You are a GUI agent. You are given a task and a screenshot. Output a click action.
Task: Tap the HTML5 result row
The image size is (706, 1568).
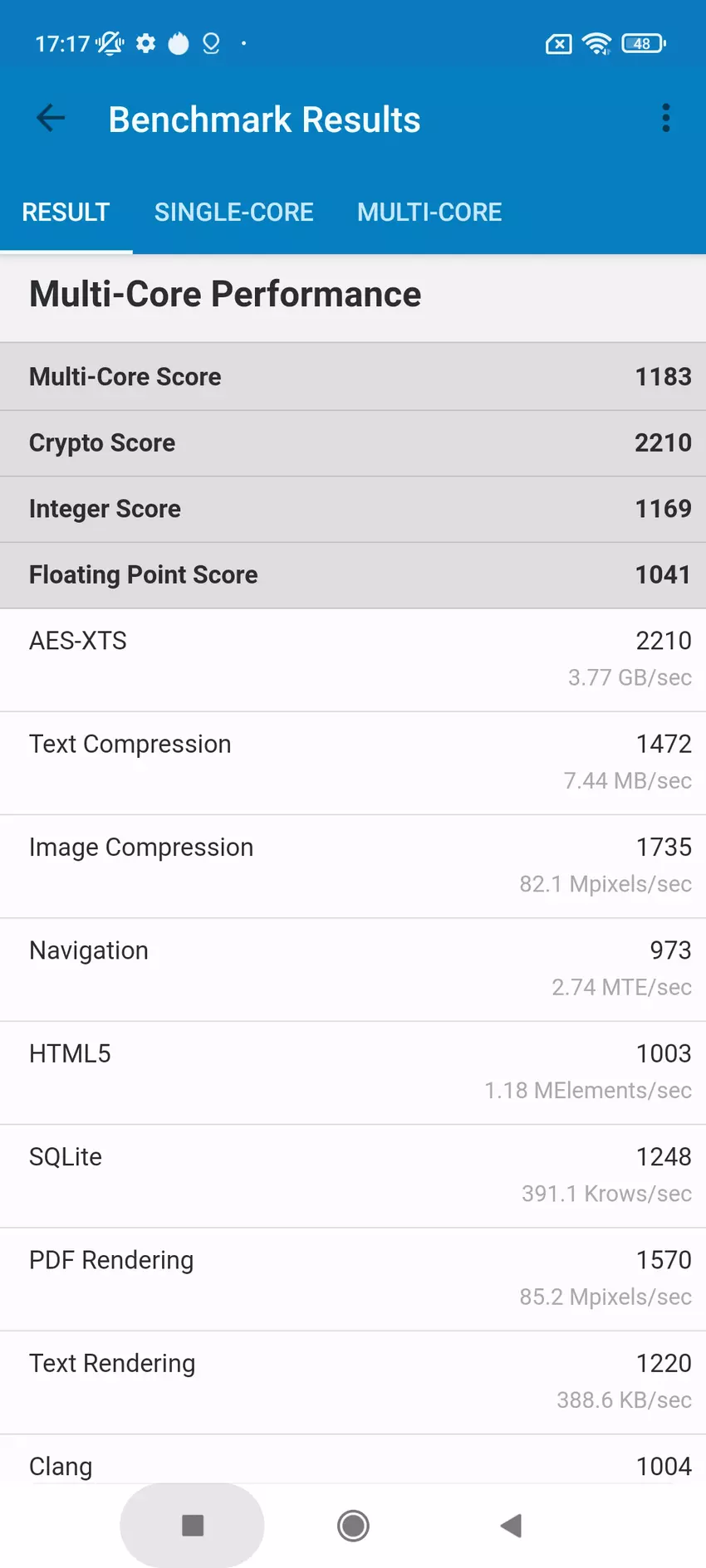(x=353, y=1072)
